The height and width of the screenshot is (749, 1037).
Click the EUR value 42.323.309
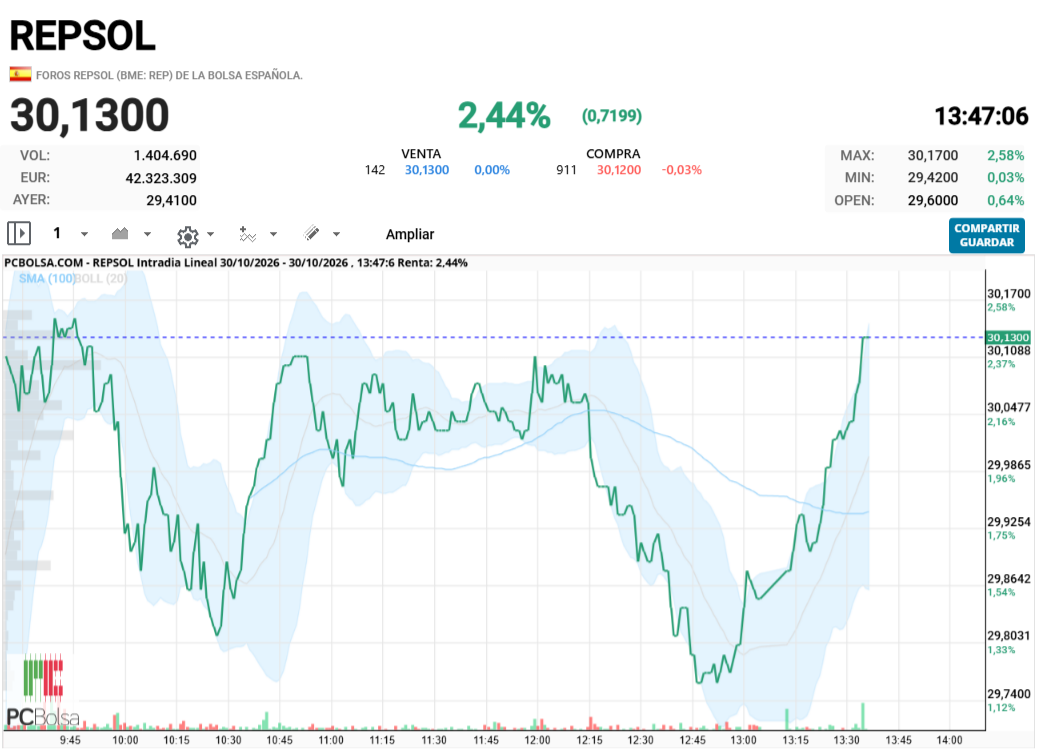click(x=161, y=178)
